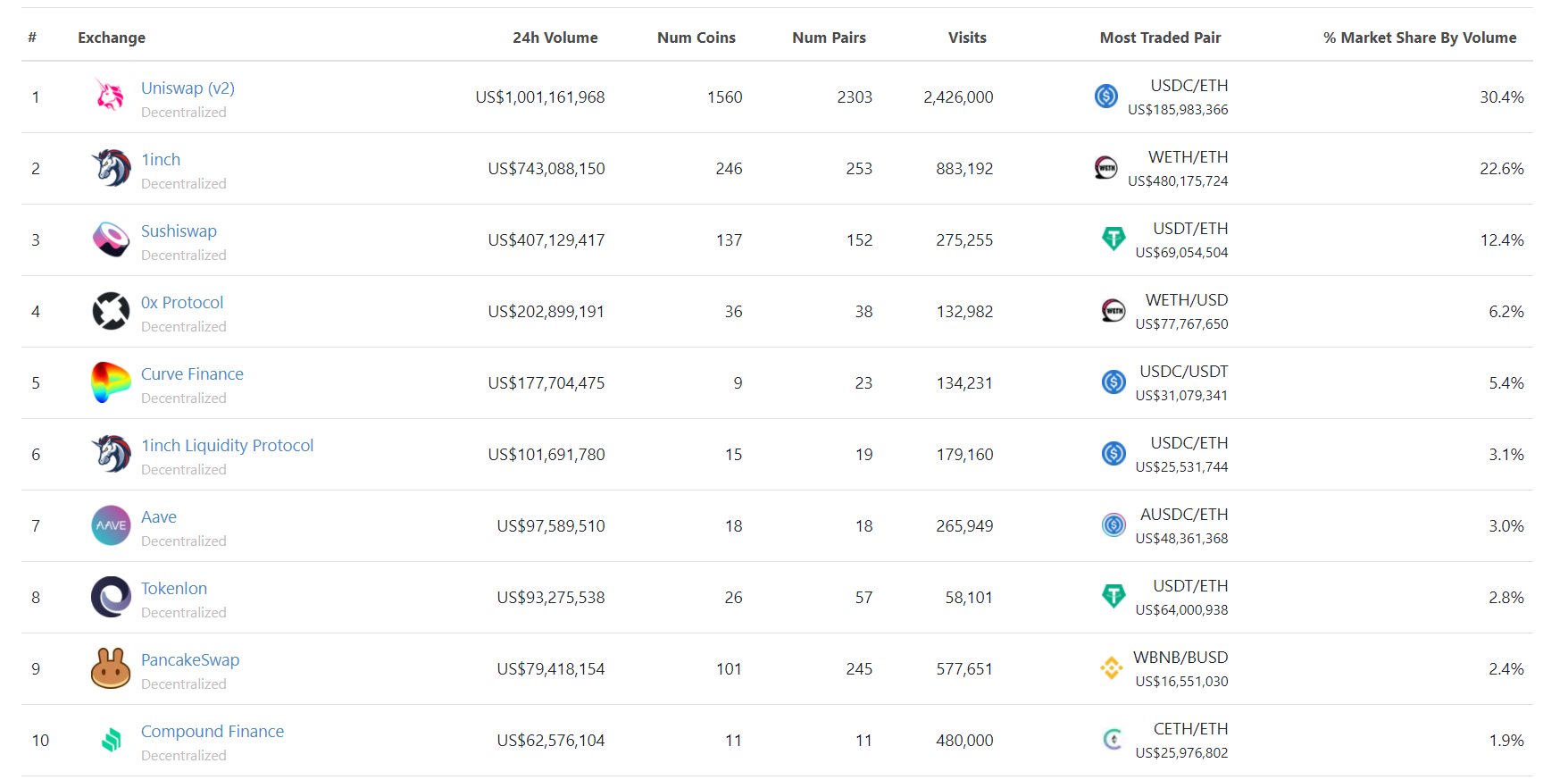Sort by % Market Share By Volume header

coord(1420,38)
